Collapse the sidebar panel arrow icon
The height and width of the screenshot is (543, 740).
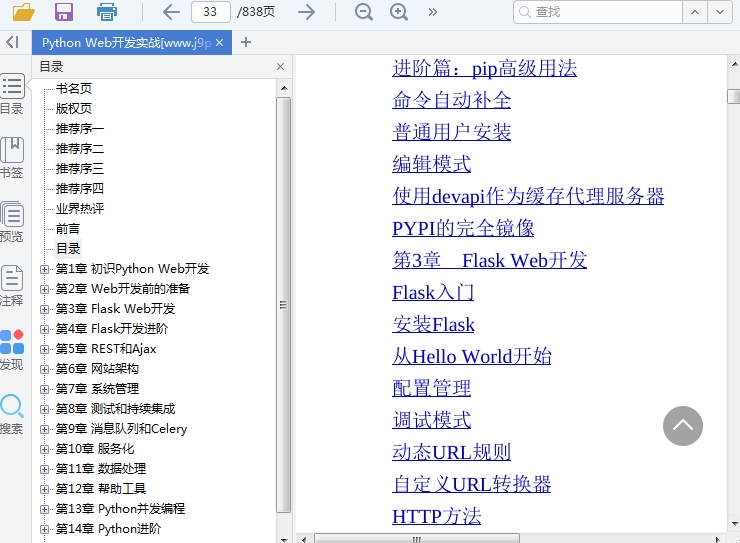pos(12,42)
